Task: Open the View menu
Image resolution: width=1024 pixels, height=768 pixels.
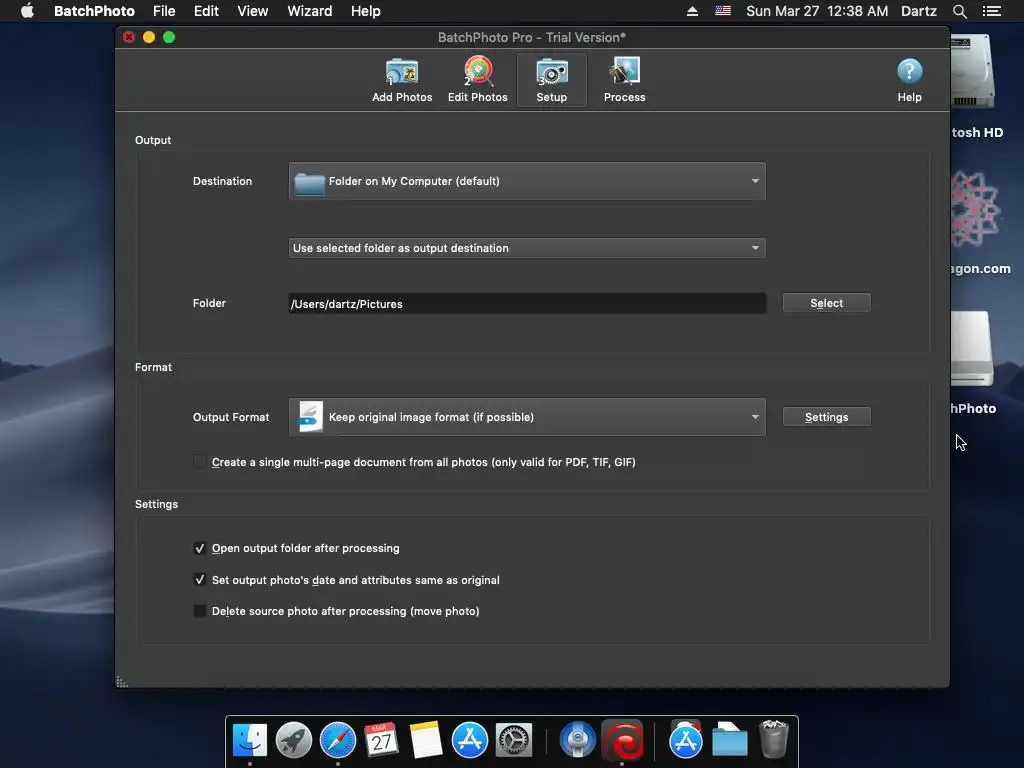Action: coord(253,11)
